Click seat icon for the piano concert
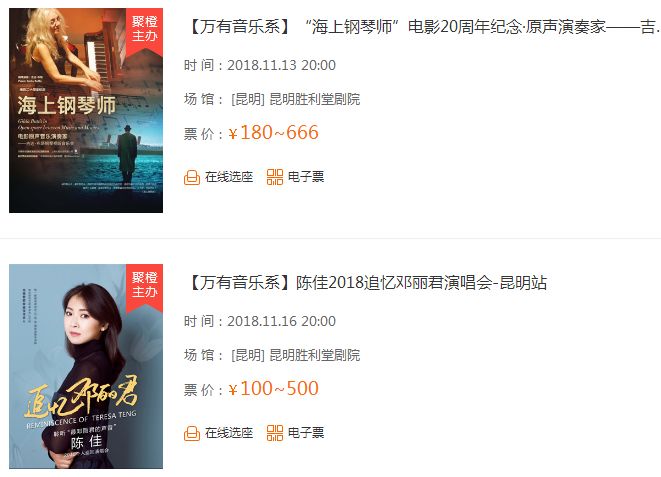The width and height of the screenshot is (661, 477). (x=192, y=177)
